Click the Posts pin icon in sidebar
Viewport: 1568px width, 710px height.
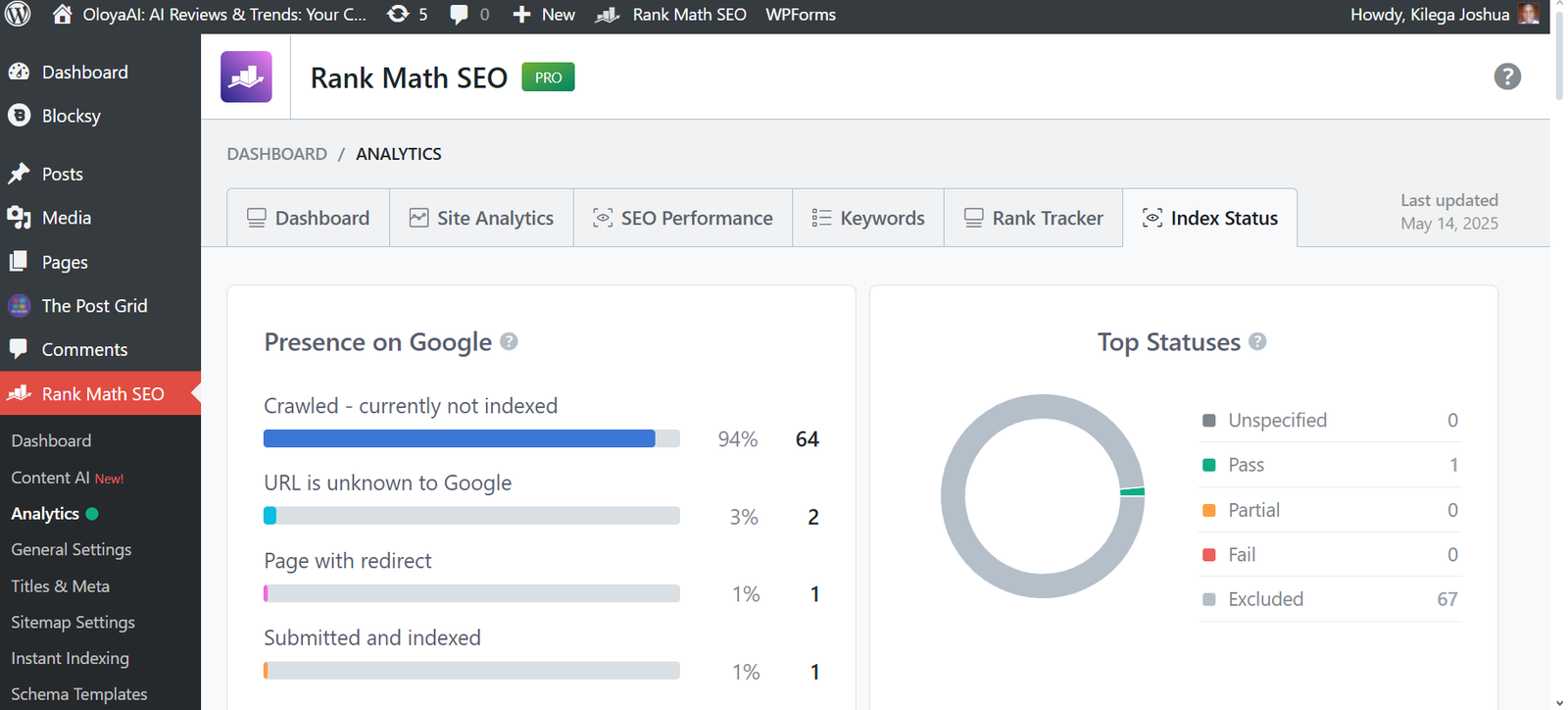pos(19,174)
